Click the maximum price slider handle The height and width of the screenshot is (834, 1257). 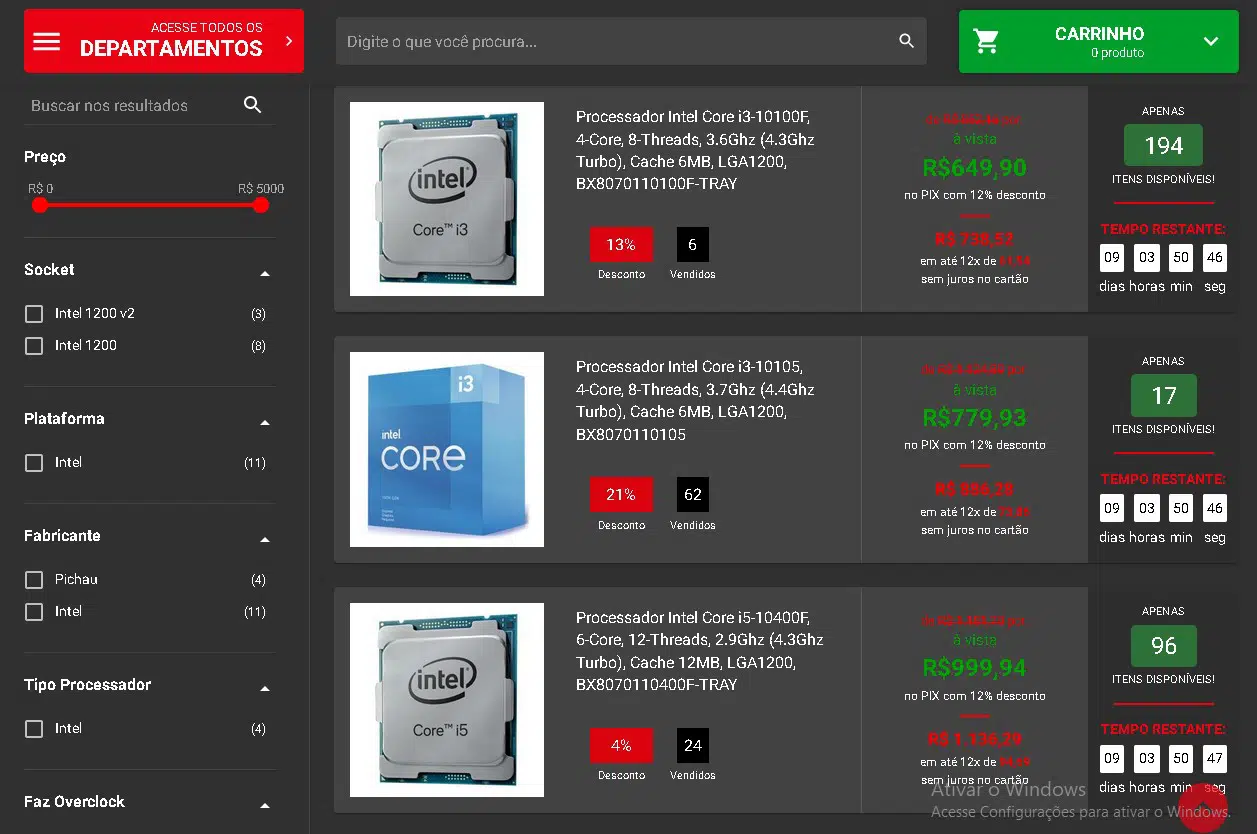(261, 205)
